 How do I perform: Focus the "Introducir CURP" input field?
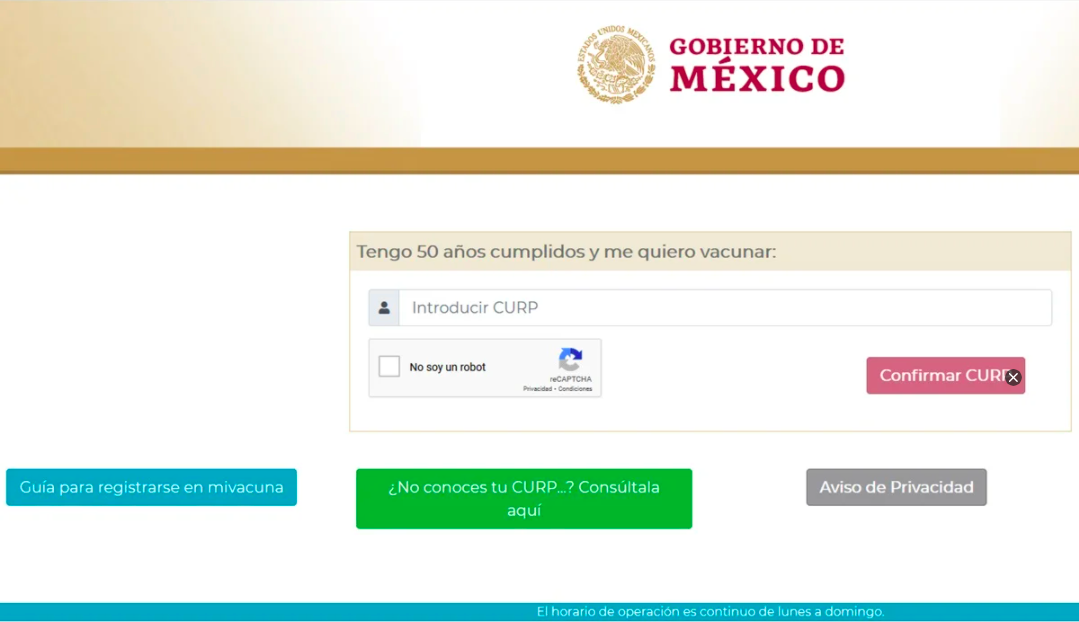(x=725, y=308)
